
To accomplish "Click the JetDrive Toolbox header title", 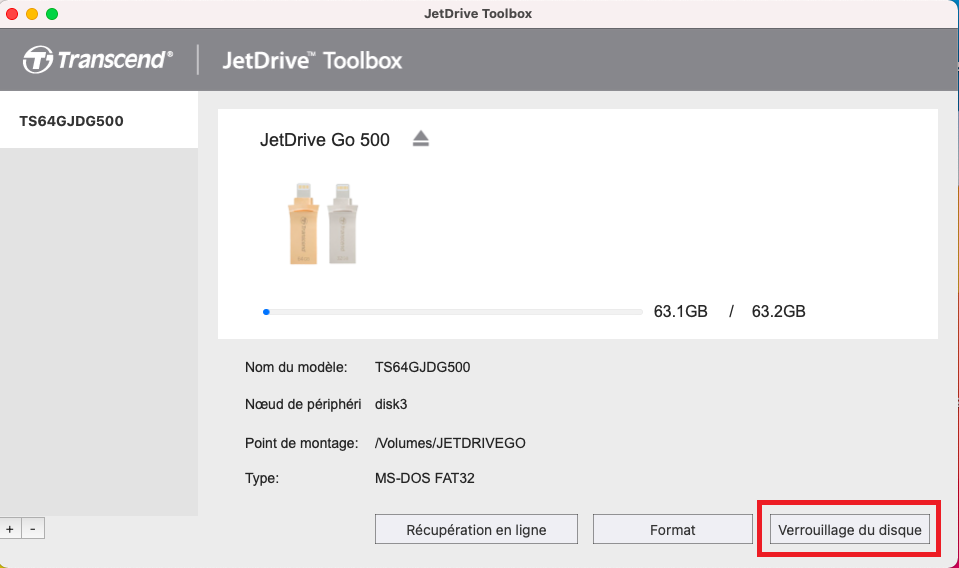I will [x=312, y=61].
